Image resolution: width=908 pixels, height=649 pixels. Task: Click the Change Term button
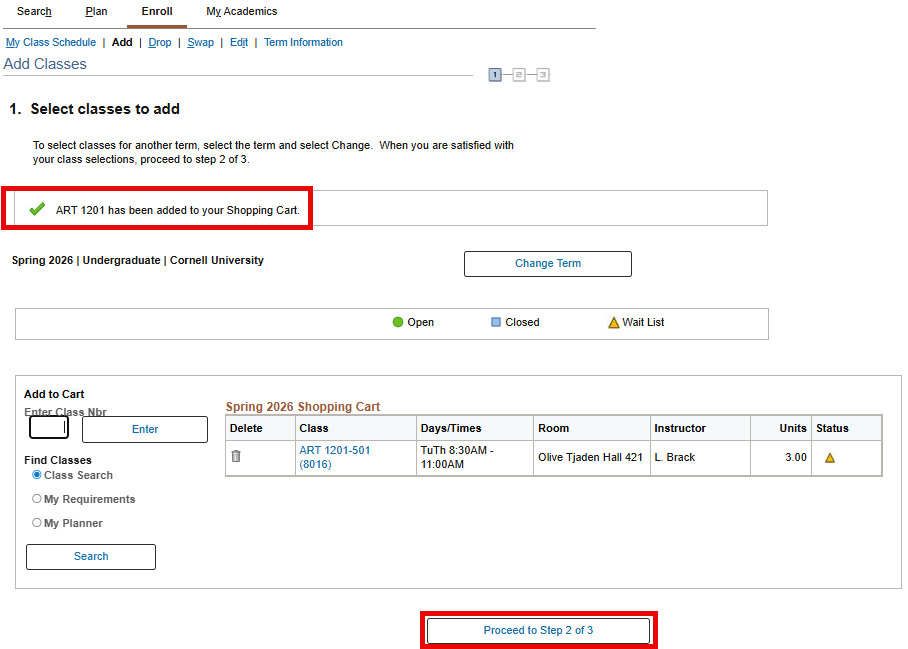pyautogui.click(x=547, y=264)
